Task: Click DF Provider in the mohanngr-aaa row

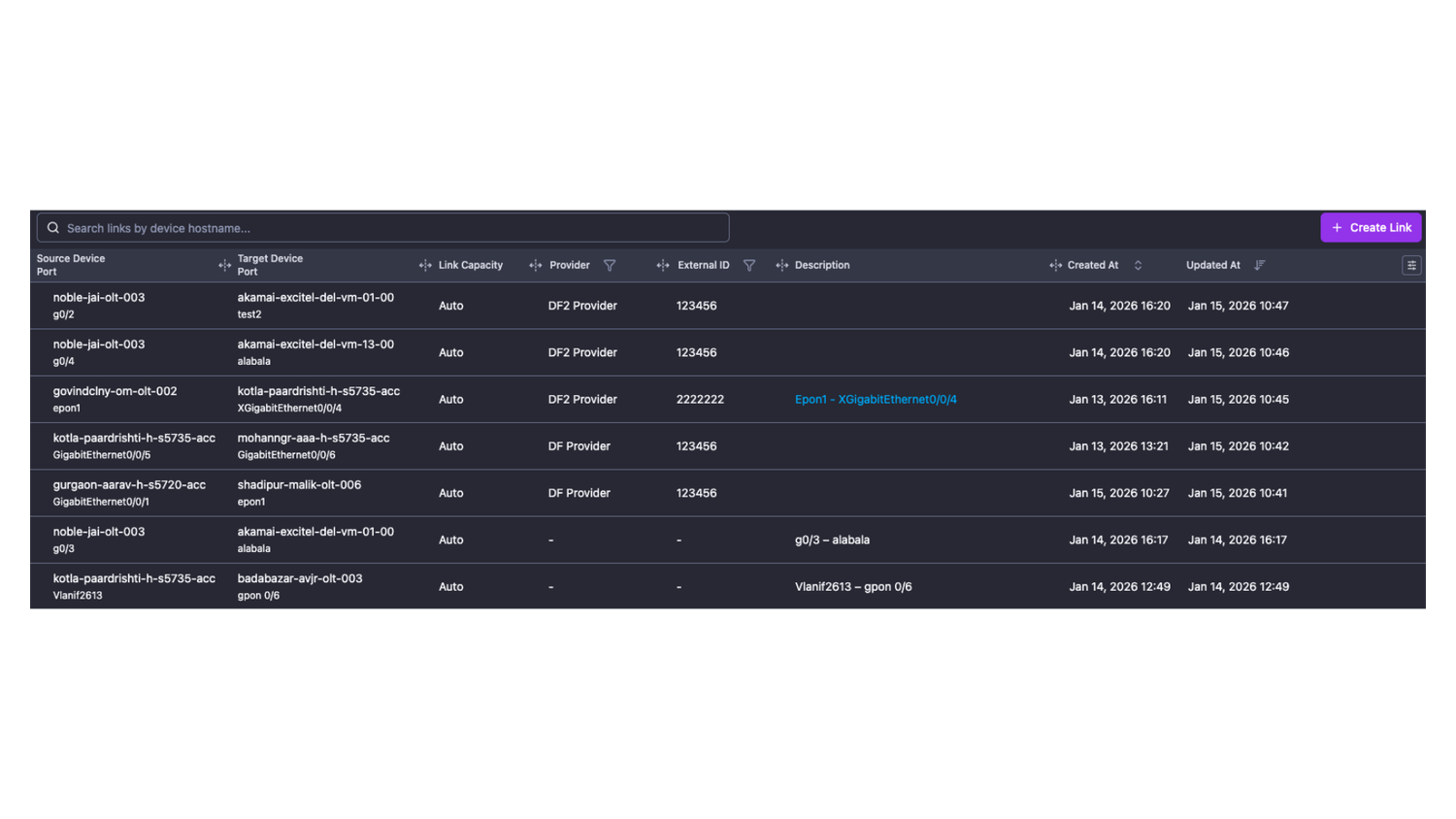Action: 579,446
